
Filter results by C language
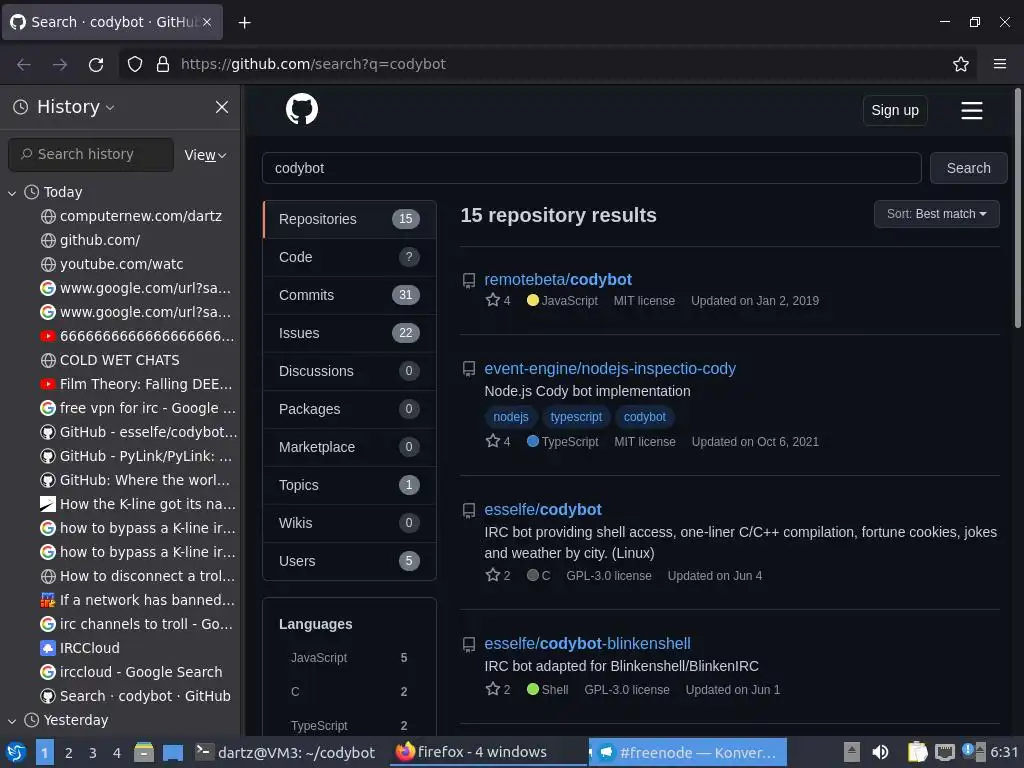(349, 692)
